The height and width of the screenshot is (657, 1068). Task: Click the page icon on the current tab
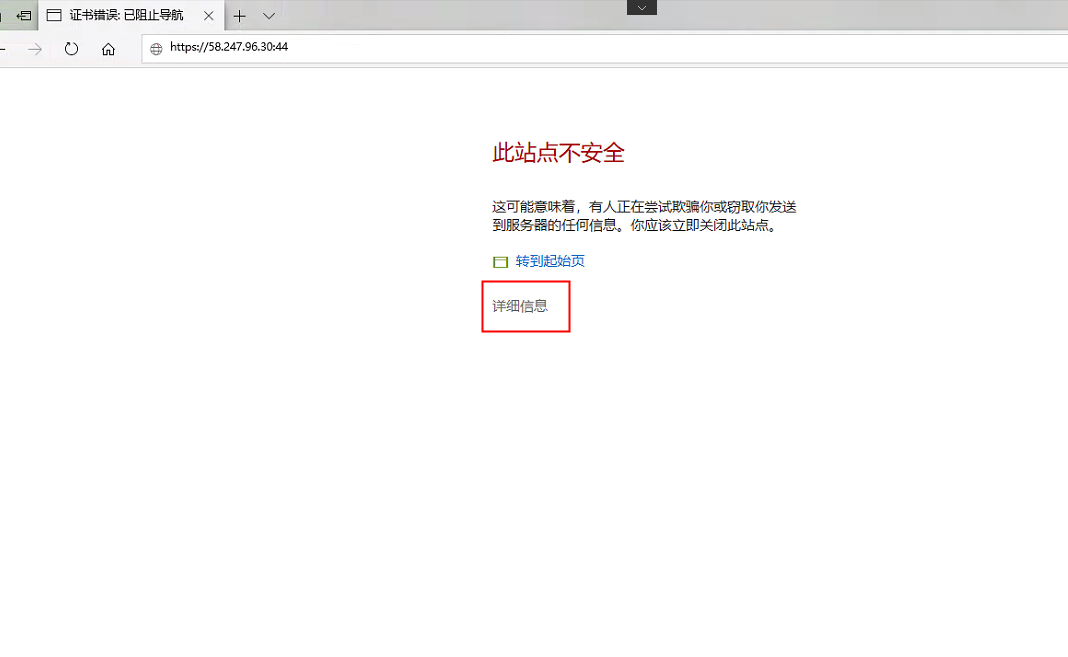[x=54, y=16]
